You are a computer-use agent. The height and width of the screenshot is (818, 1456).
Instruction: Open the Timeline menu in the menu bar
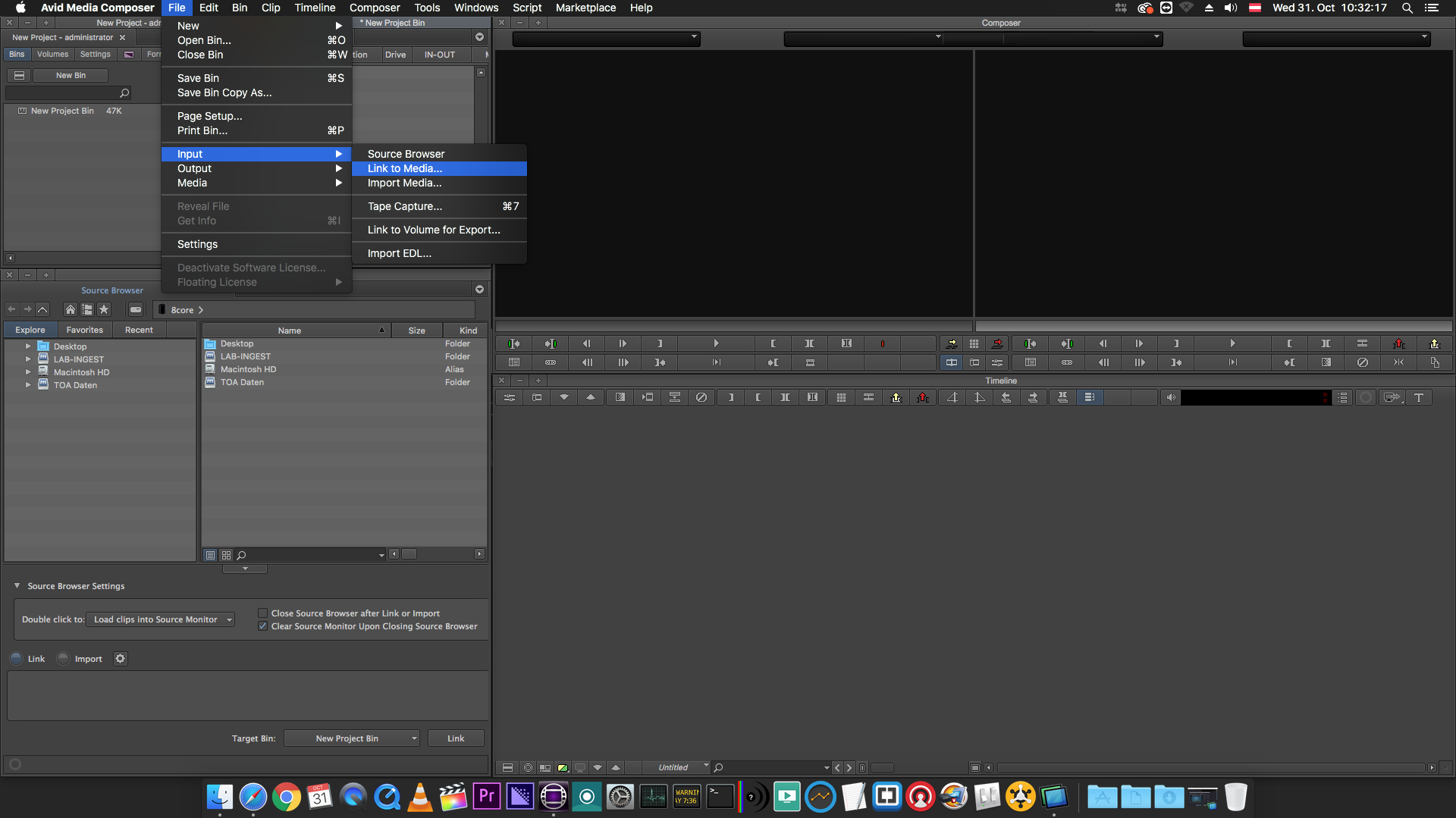tap(315, 8)
